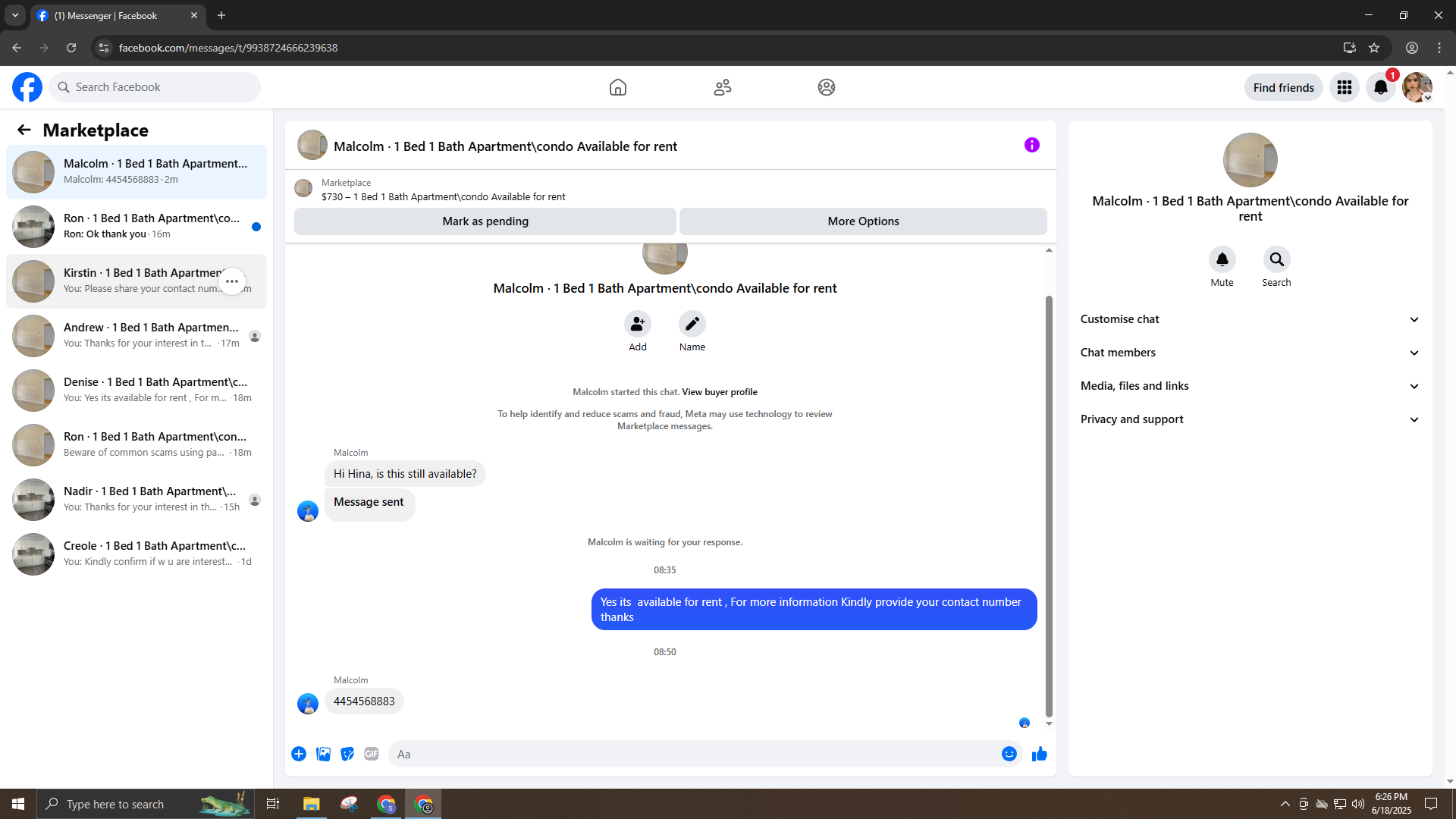Focus the message input box

tap(694, 754)
